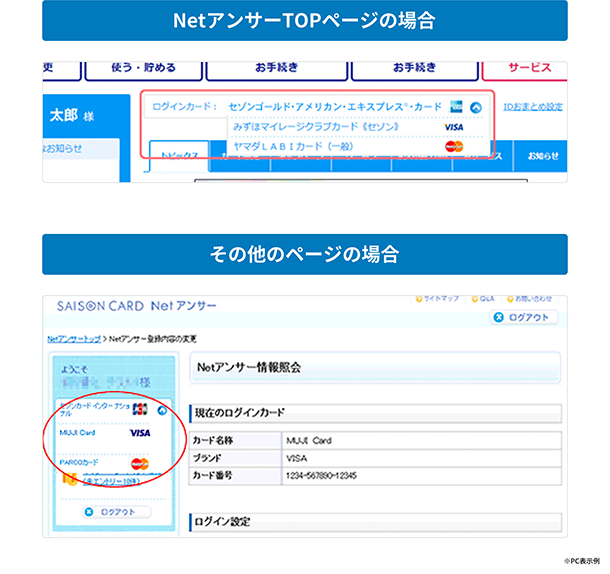Click the X icon on sidebar logout button
The image size is (610, 574).
(x=89, y=512)
